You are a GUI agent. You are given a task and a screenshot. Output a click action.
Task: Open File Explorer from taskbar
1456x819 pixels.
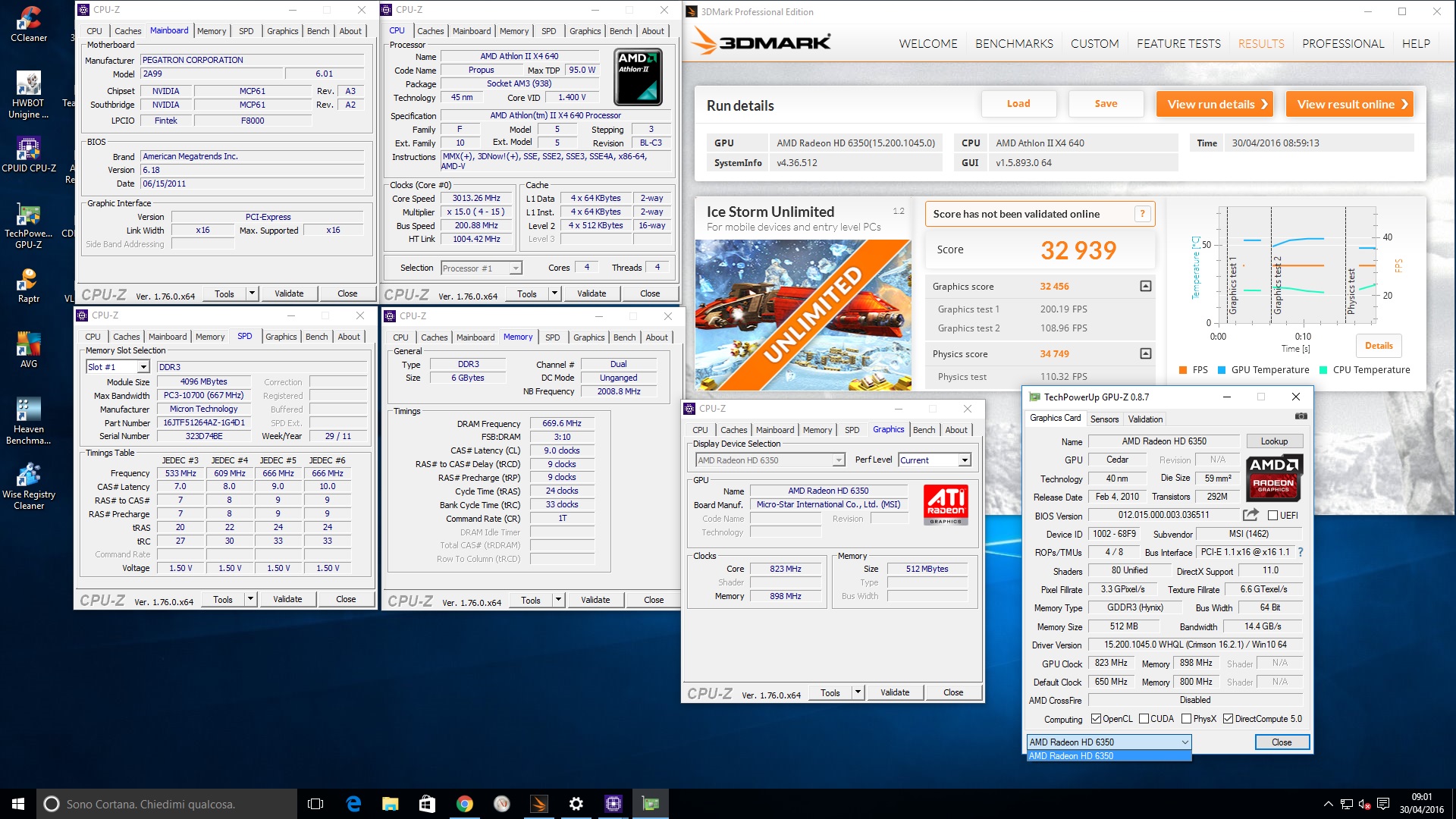[391, 804]
